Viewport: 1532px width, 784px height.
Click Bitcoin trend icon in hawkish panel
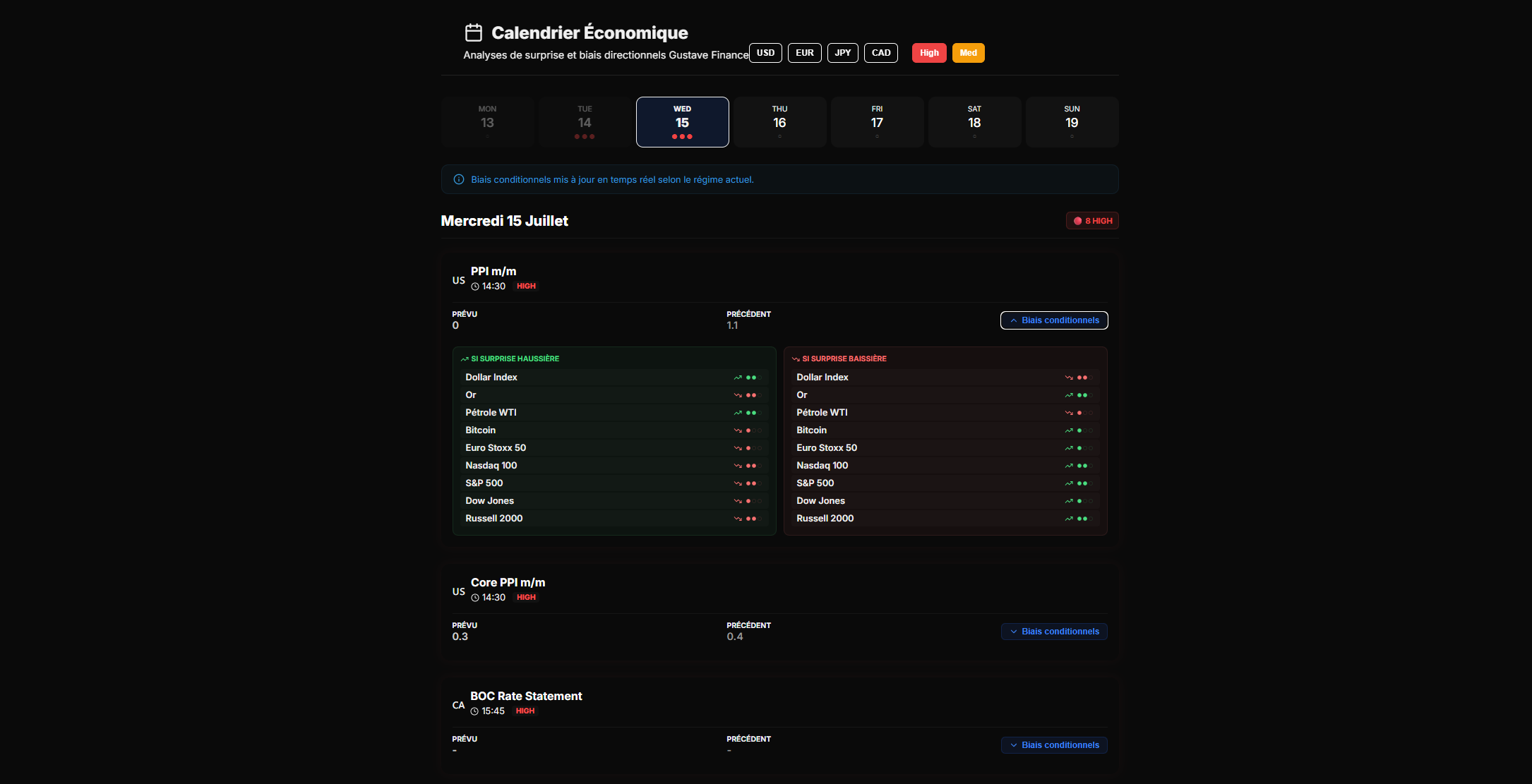click(x=738, y=430)
